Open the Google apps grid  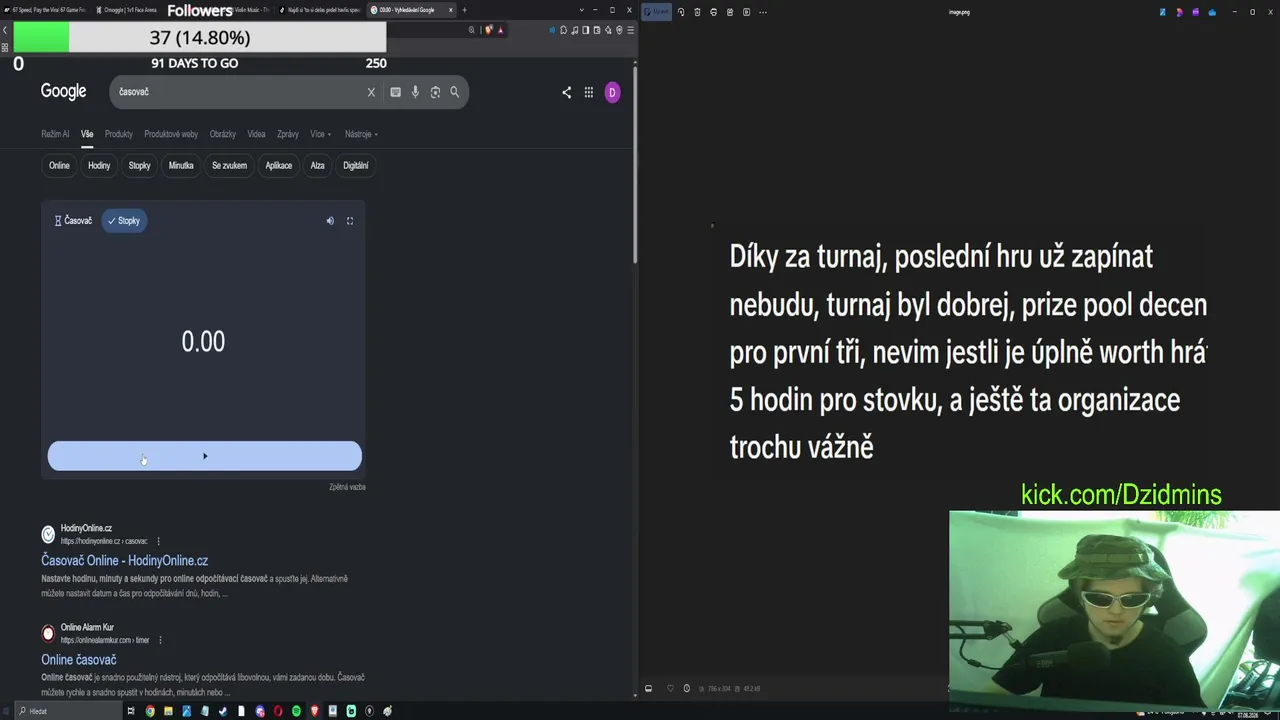click(589, 92)
